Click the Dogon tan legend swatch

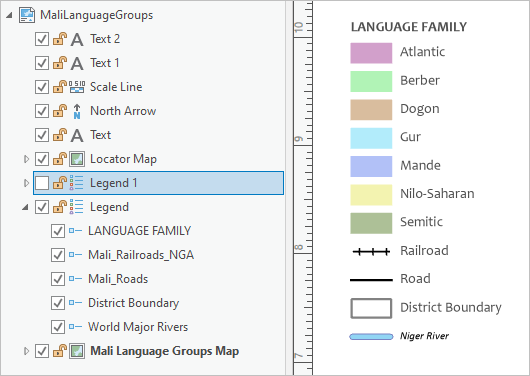pos(371,110)
